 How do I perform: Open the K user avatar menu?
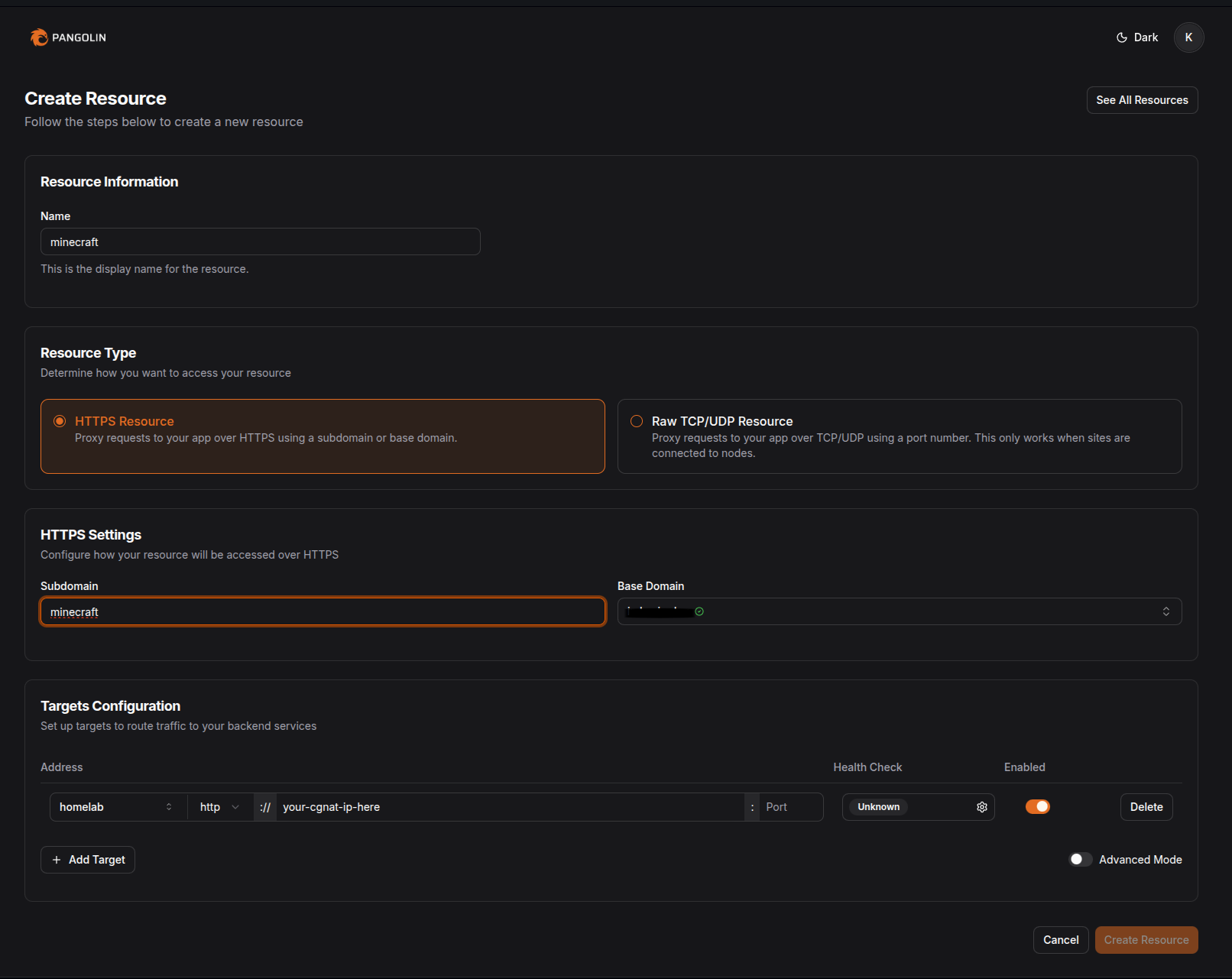[x=1188, y=37]
